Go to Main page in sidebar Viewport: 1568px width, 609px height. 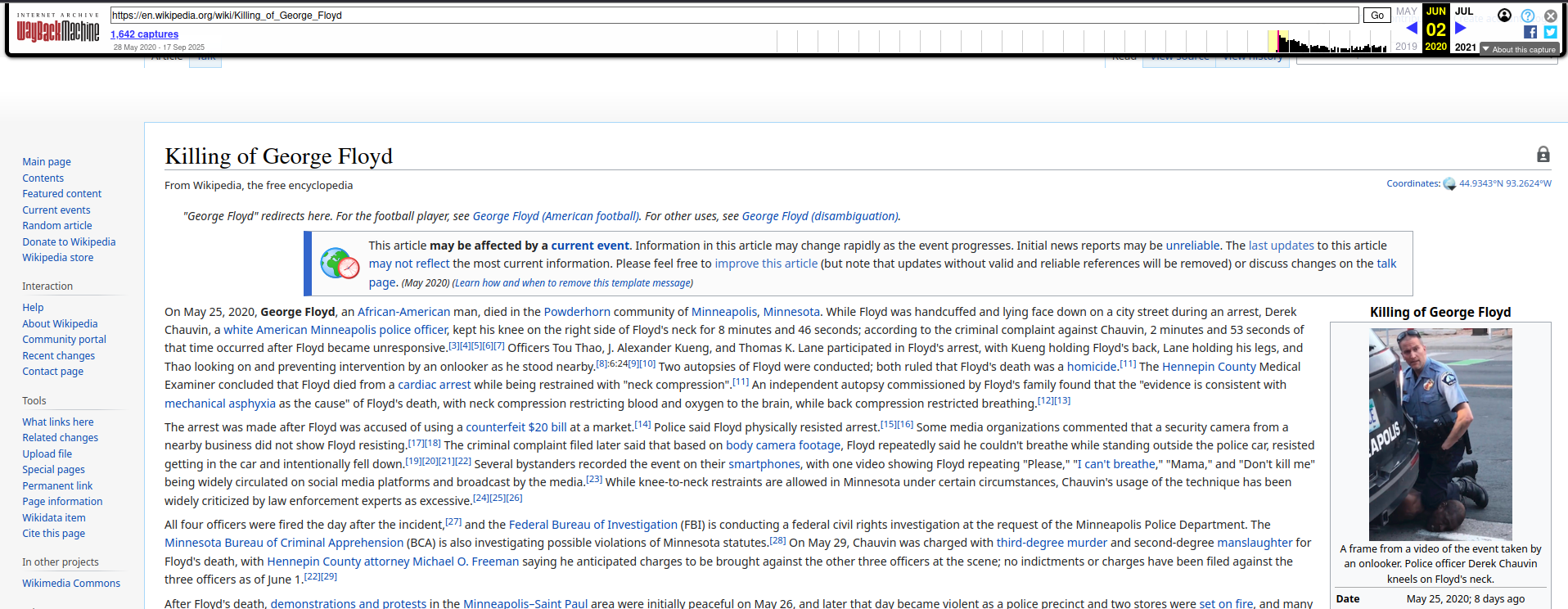(x=47, y=162)
